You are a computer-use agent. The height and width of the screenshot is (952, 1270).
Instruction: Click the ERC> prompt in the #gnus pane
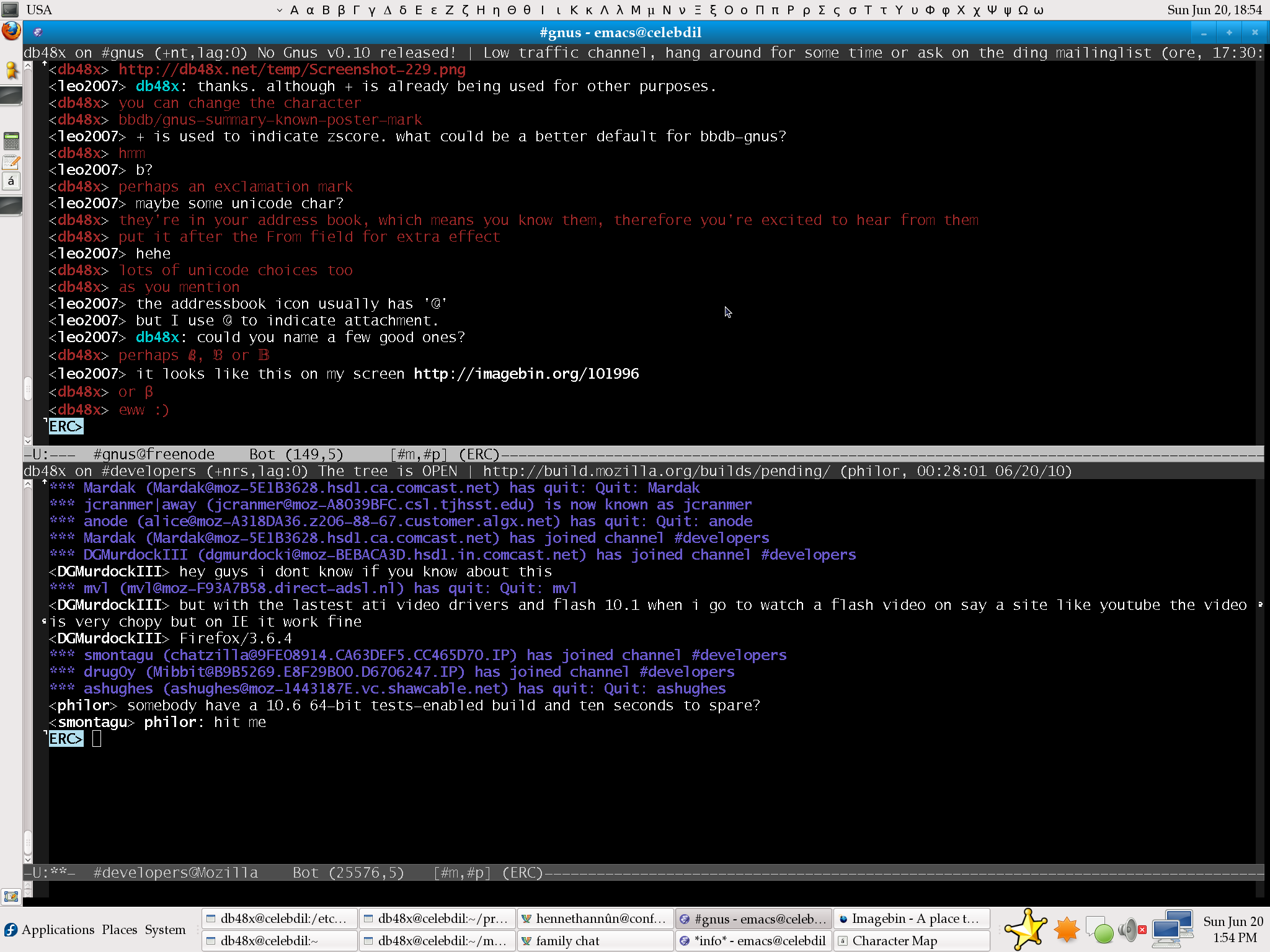[66, 426]
